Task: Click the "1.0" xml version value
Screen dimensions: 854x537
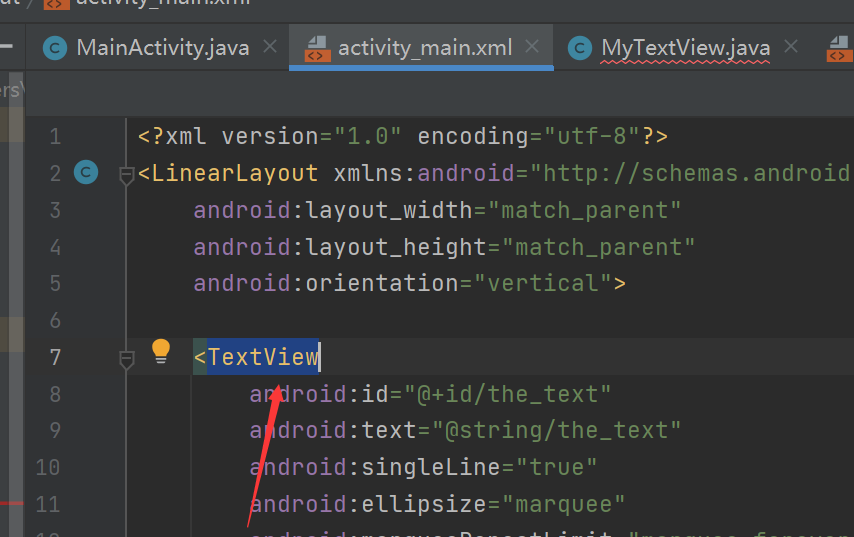Action: pyautogui.click(x=368, y=136)
